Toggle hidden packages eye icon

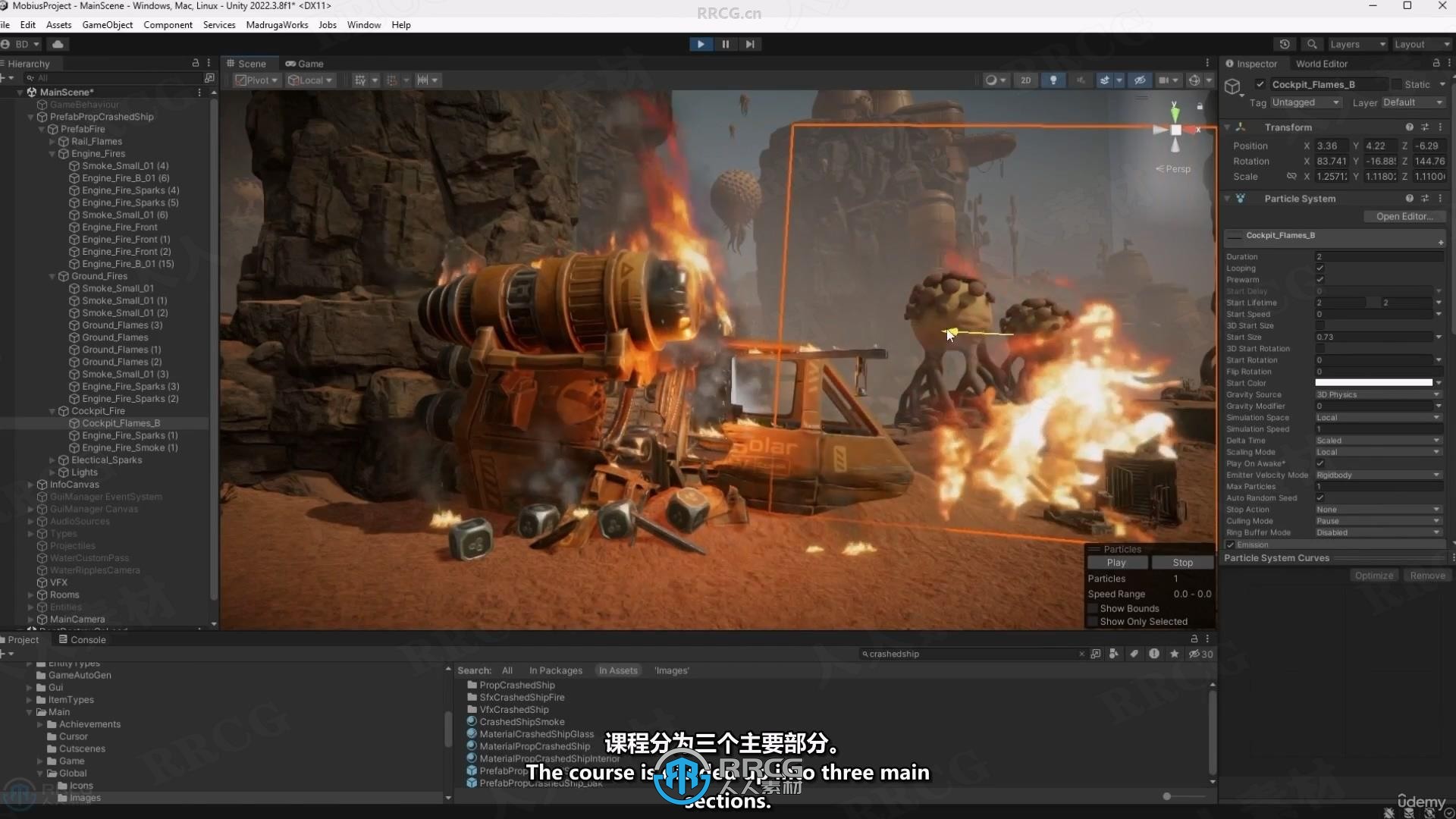(x=1200, y=654)
